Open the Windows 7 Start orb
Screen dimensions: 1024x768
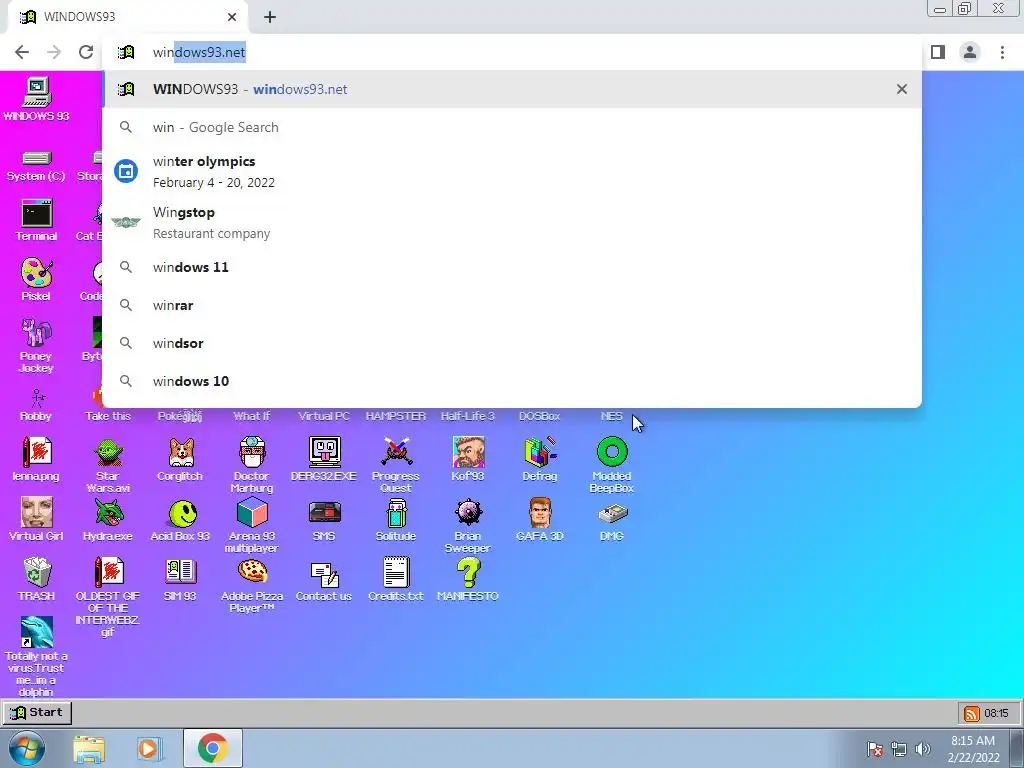(x=27, y=748)
